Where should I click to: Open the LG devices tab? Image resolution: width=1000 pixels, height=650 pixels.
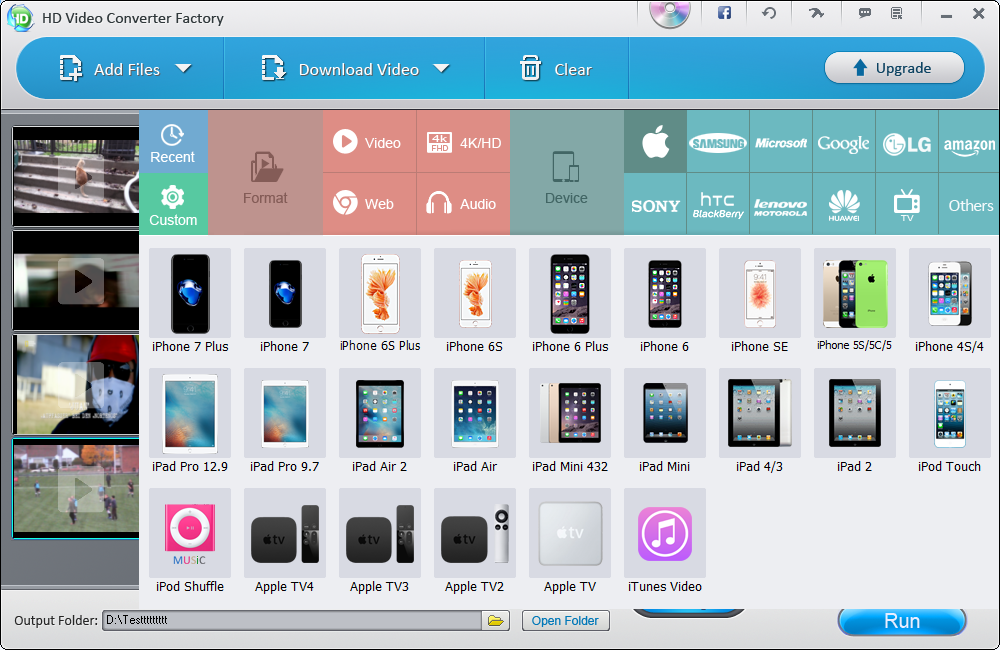click(907, 142)
